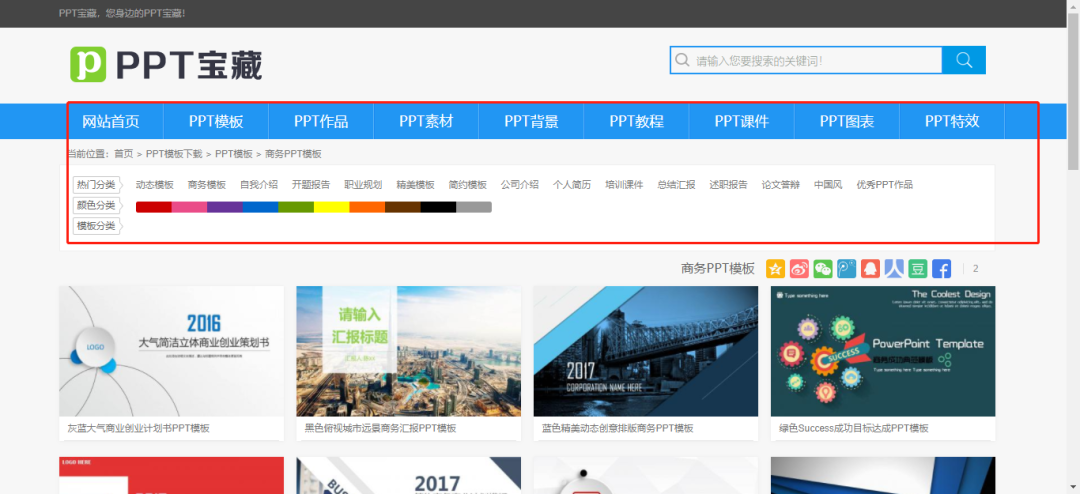Viewport: 1080px width, 494px height.
Task: Go to the PPT作品 navigation tab
Action: click(x=321, y=122)
